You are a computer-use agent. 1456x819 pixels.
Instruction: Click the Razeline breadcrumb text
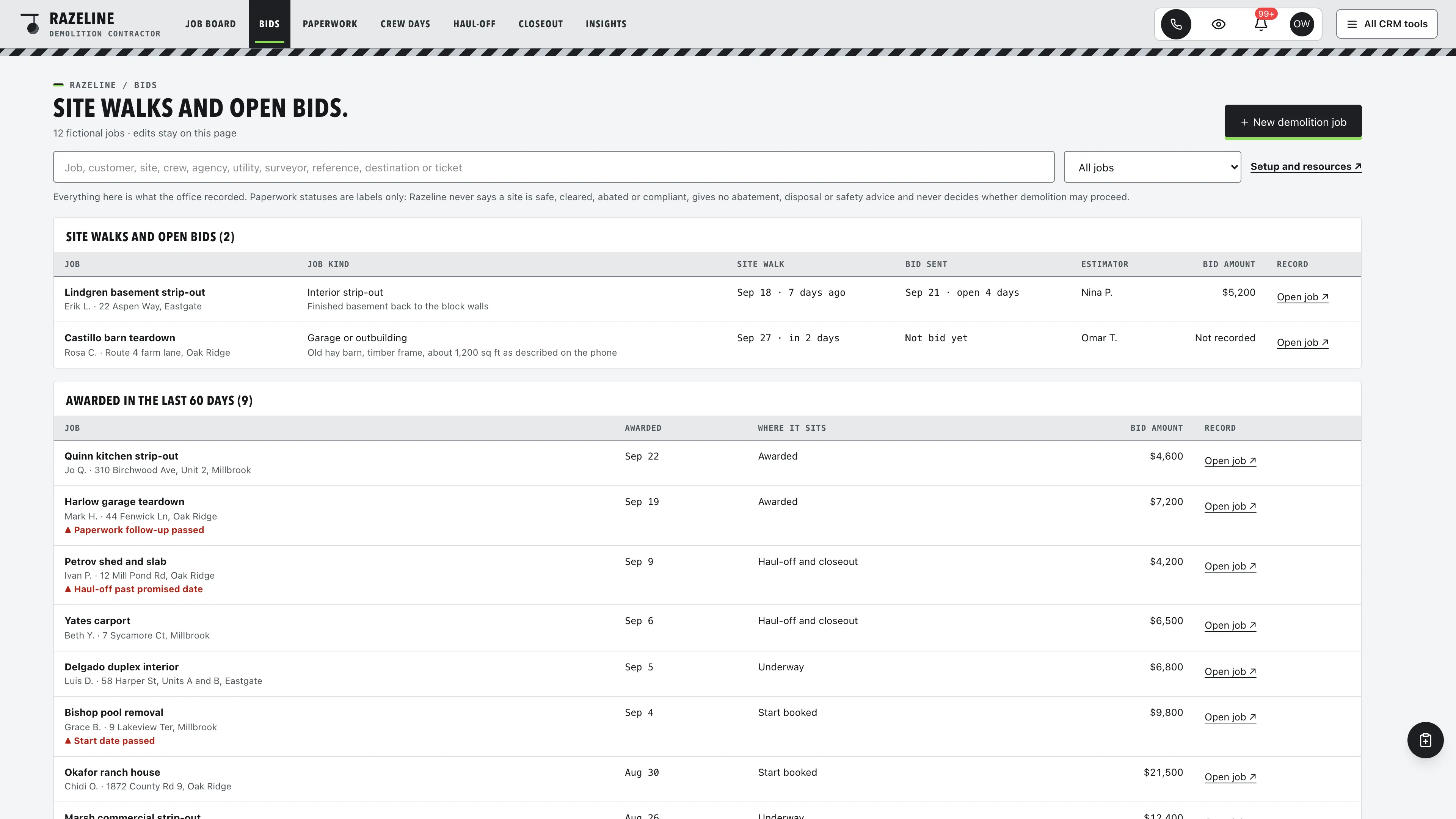tap(93, 85)
